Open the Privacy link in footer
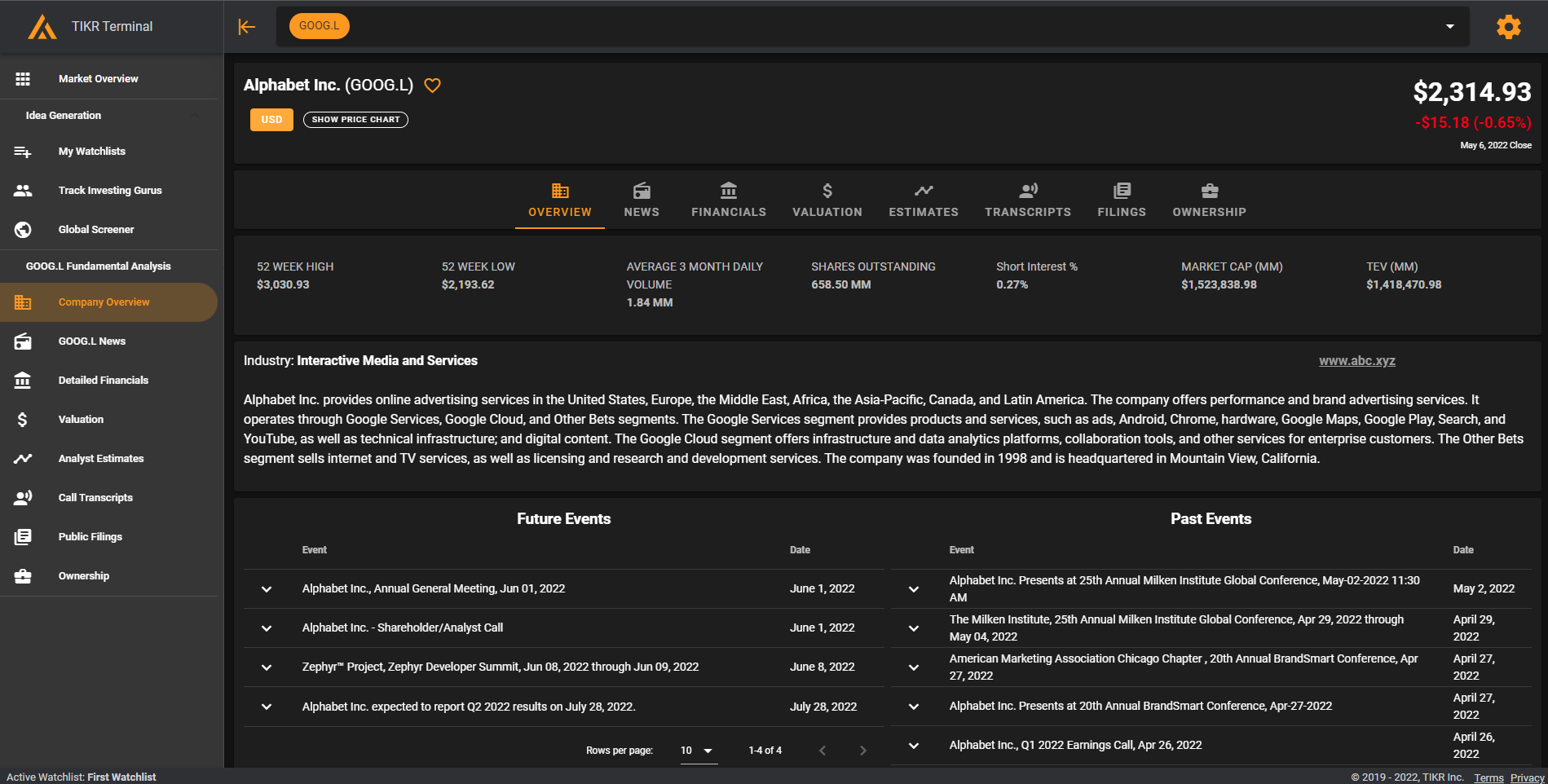Image resolution: width=1548 pixels, height=784 pixels. click(1527, 777)
